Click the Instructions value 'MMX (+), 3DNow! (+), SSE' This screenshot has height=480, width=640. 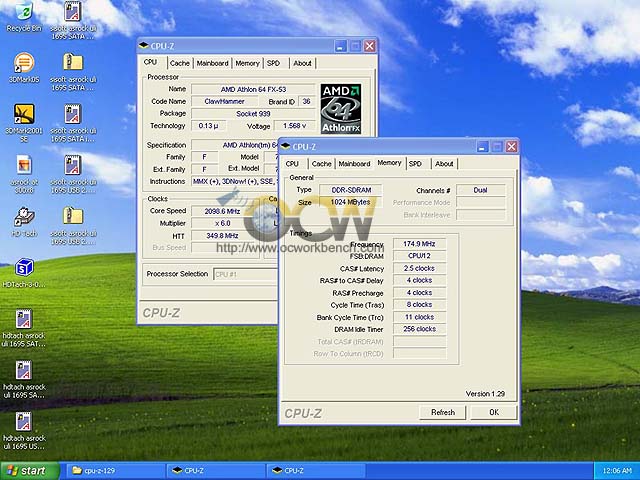click(x=235, y=181)
